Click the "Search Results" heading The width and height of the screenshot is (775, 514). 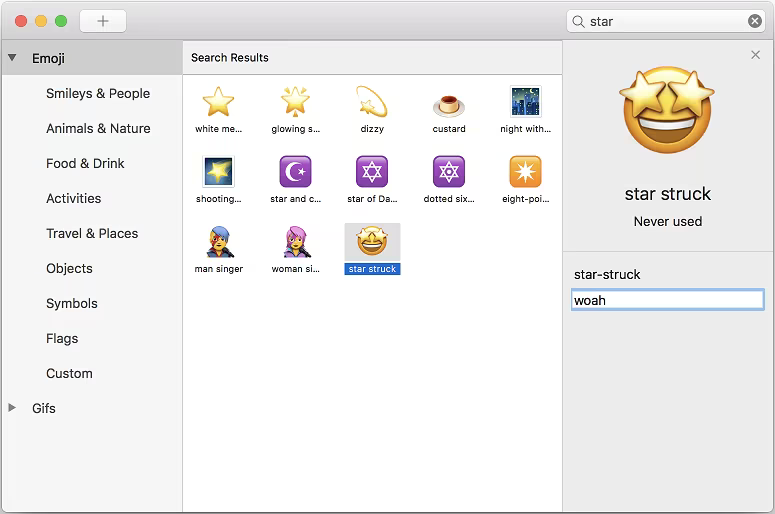tap(230, 58)
